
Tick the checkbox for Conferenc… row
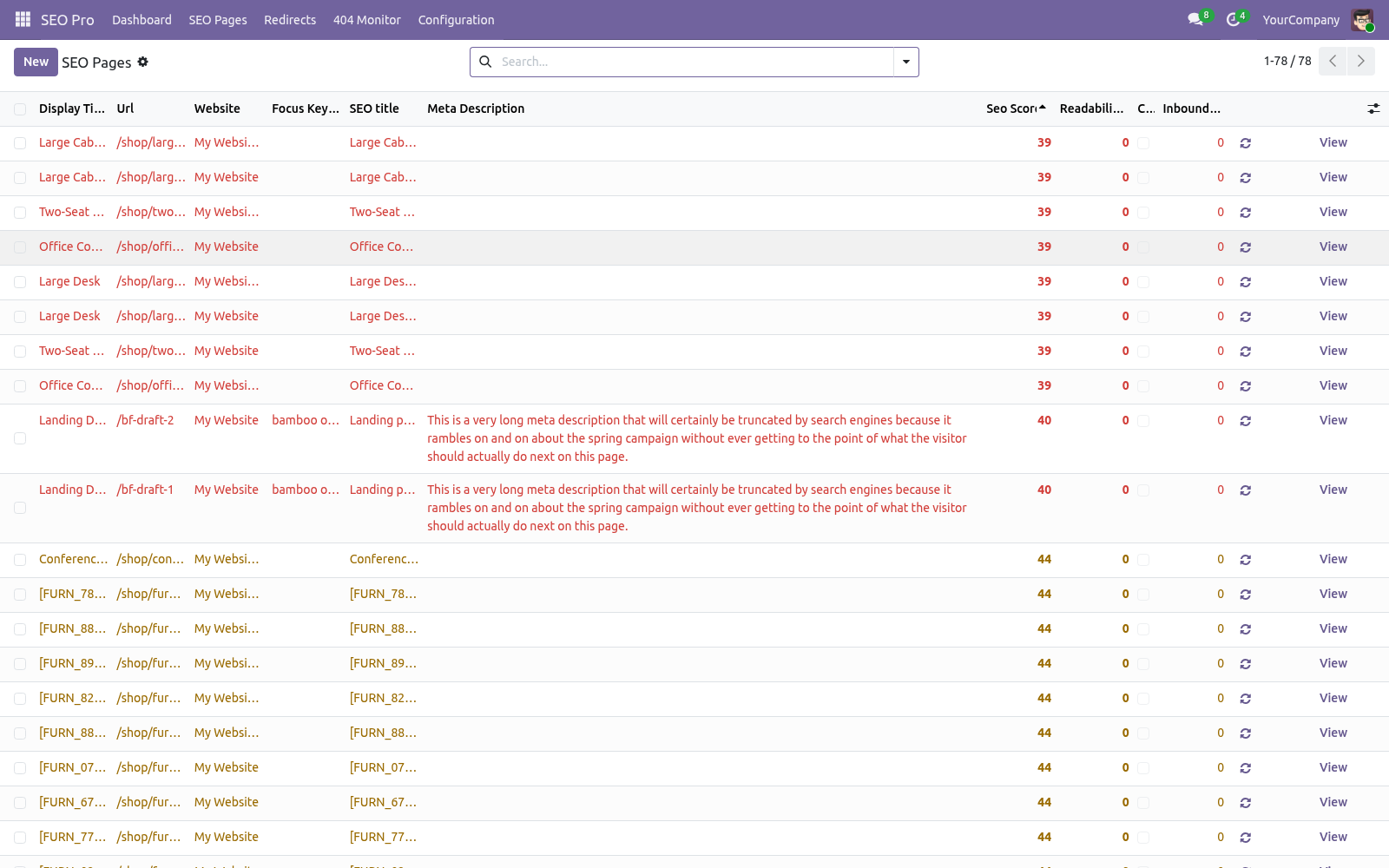pyautogui.click(x=20, y=560)
